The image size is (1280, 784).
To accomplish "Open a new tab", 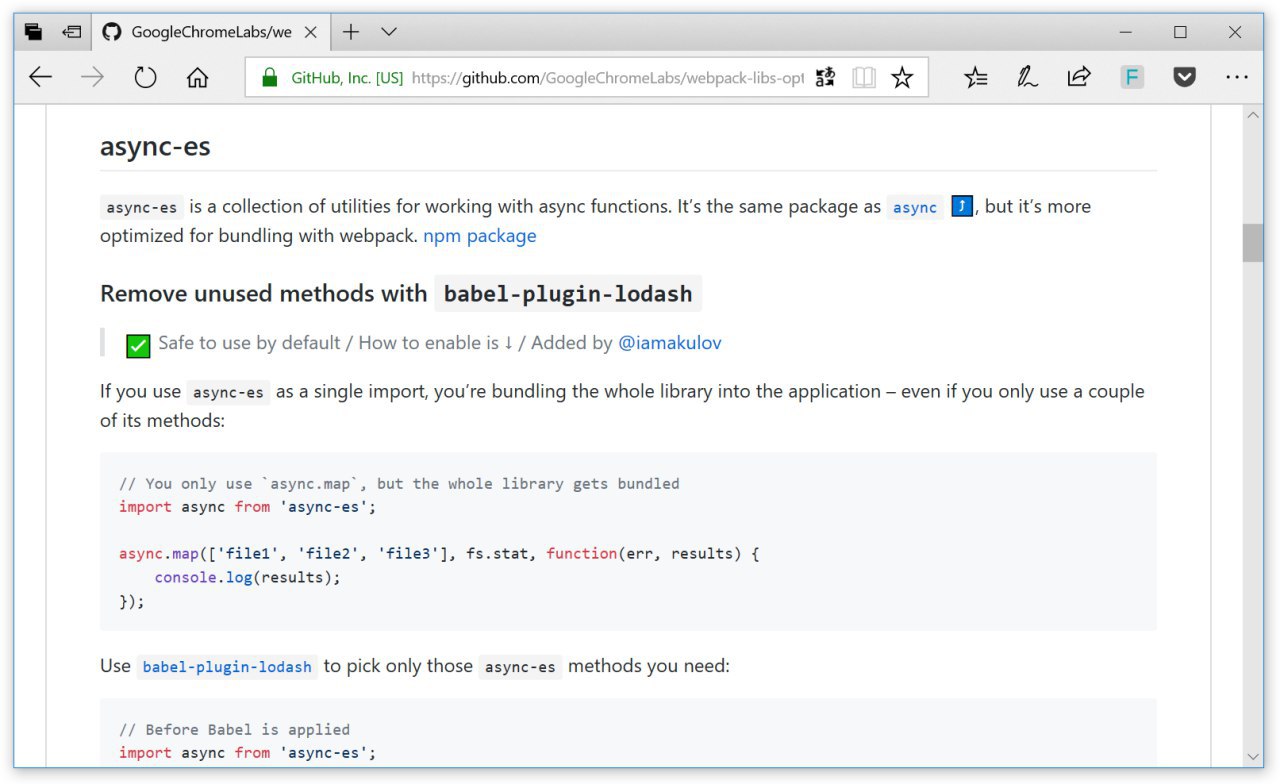I will 351,32.
